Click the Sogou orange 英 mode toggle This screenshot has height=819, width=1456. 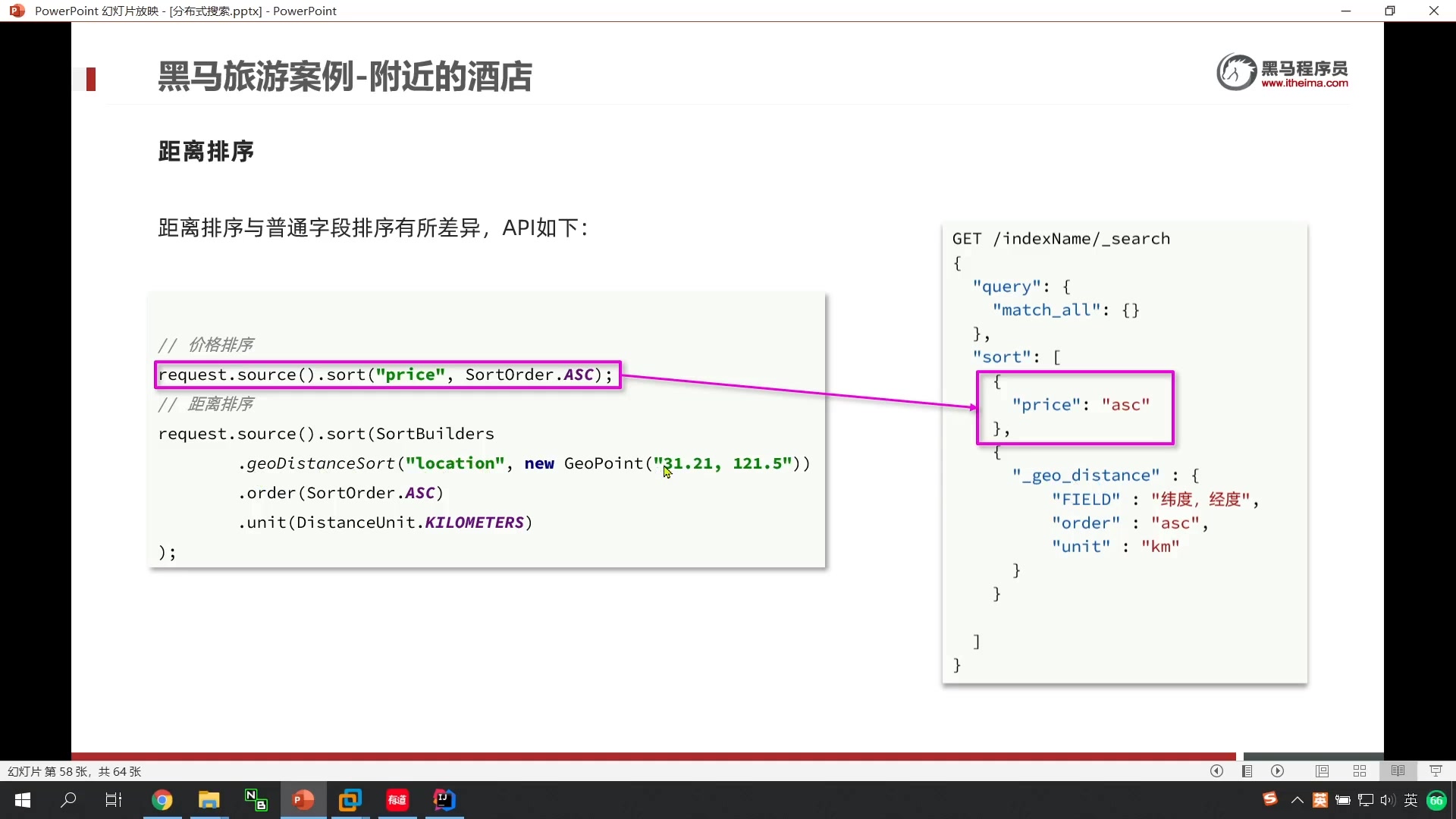[x=1320, y=800]
